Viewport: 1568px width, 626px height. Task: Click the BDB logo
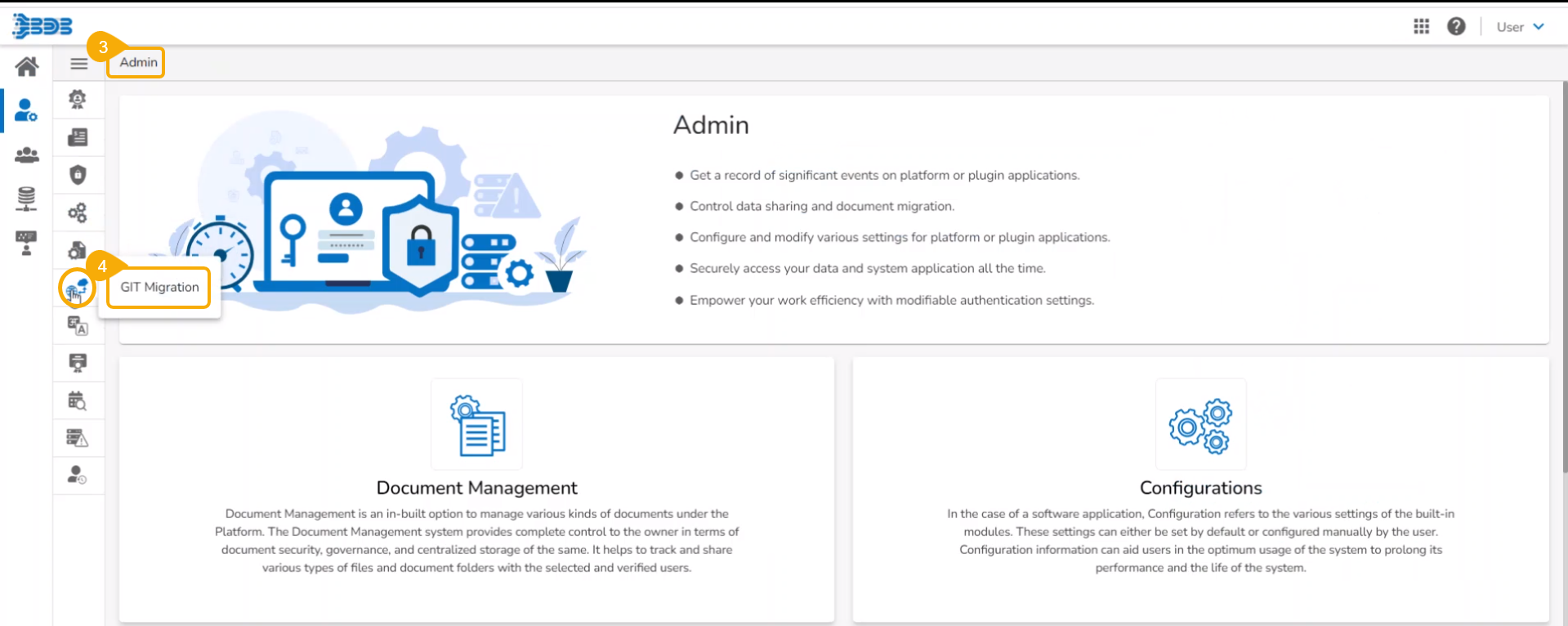pos(42,26)
